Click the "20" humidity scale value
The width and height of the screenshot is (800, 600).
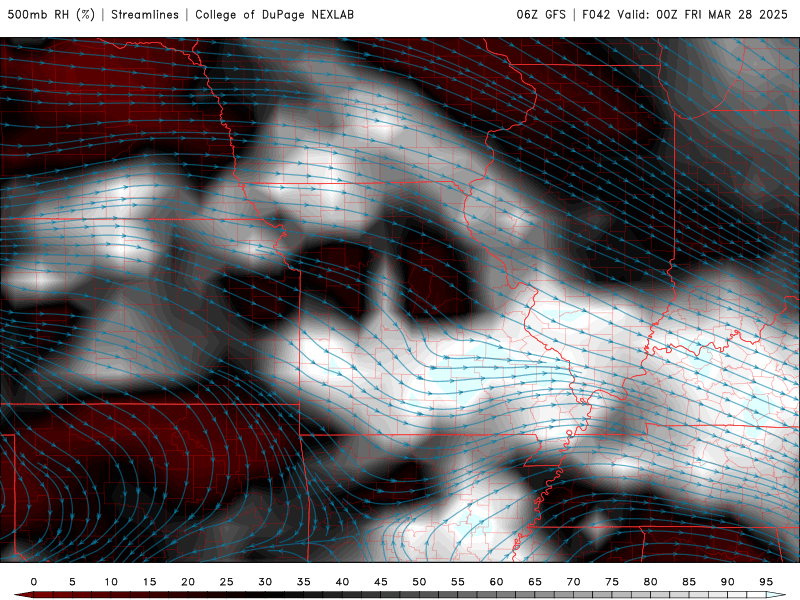188,582
